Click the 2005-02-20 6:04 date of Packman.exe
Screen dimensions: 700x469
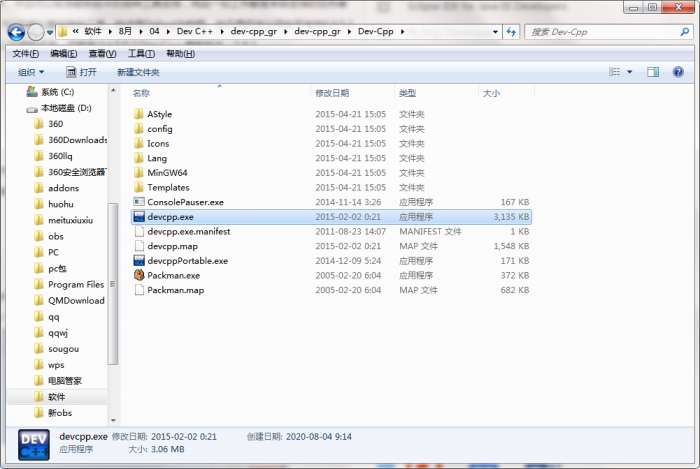(348, 276)
